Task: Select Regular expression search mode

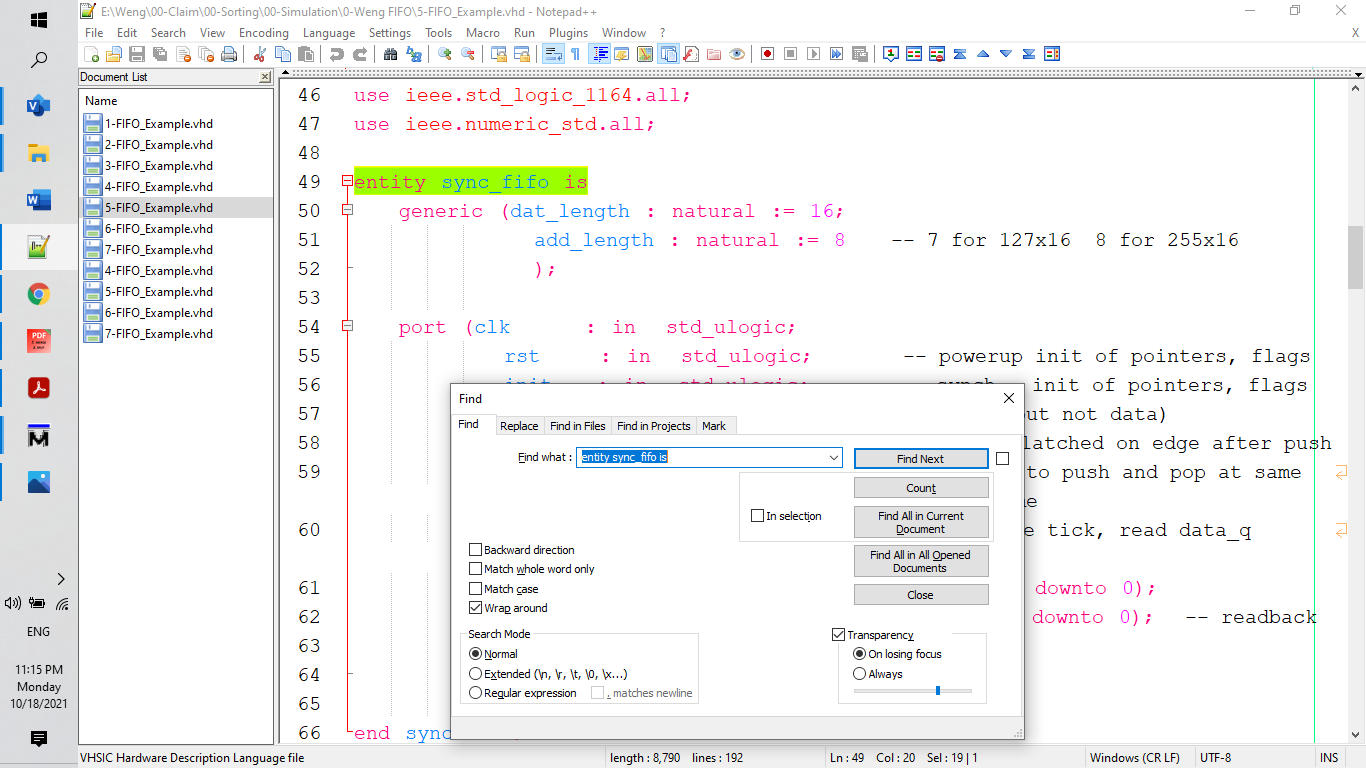Action: [x=475, y=693]
